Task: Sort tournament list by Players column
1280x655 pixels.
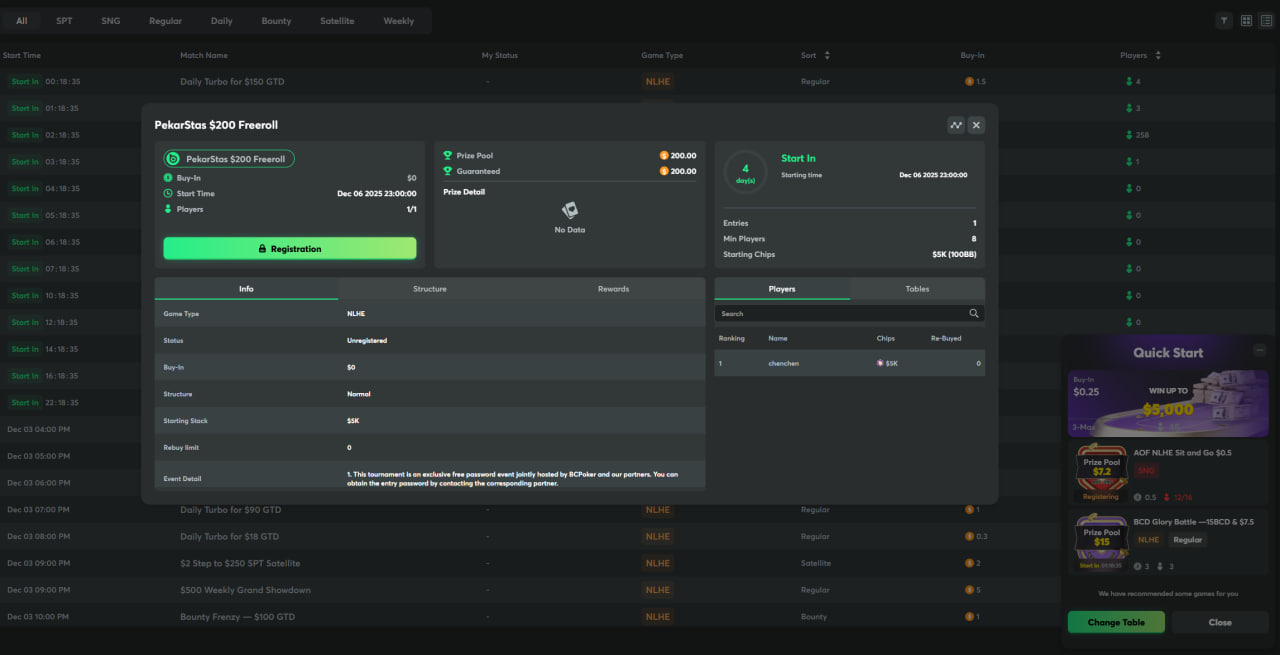Action: pos(1158,55)
